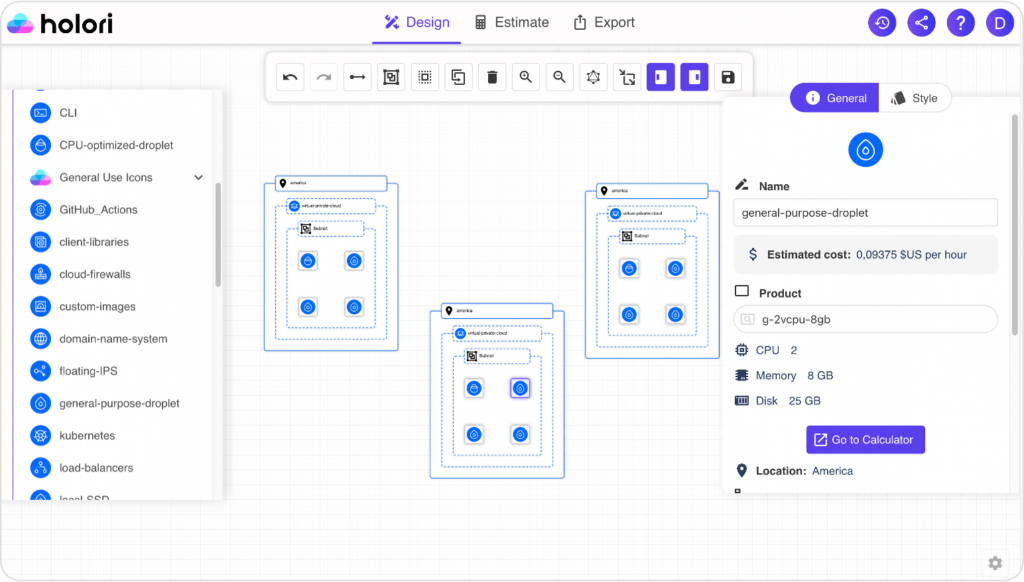Open version history clock icon
The height and width of the screenshot is (582, 1024).
click(x=882, y=23)
